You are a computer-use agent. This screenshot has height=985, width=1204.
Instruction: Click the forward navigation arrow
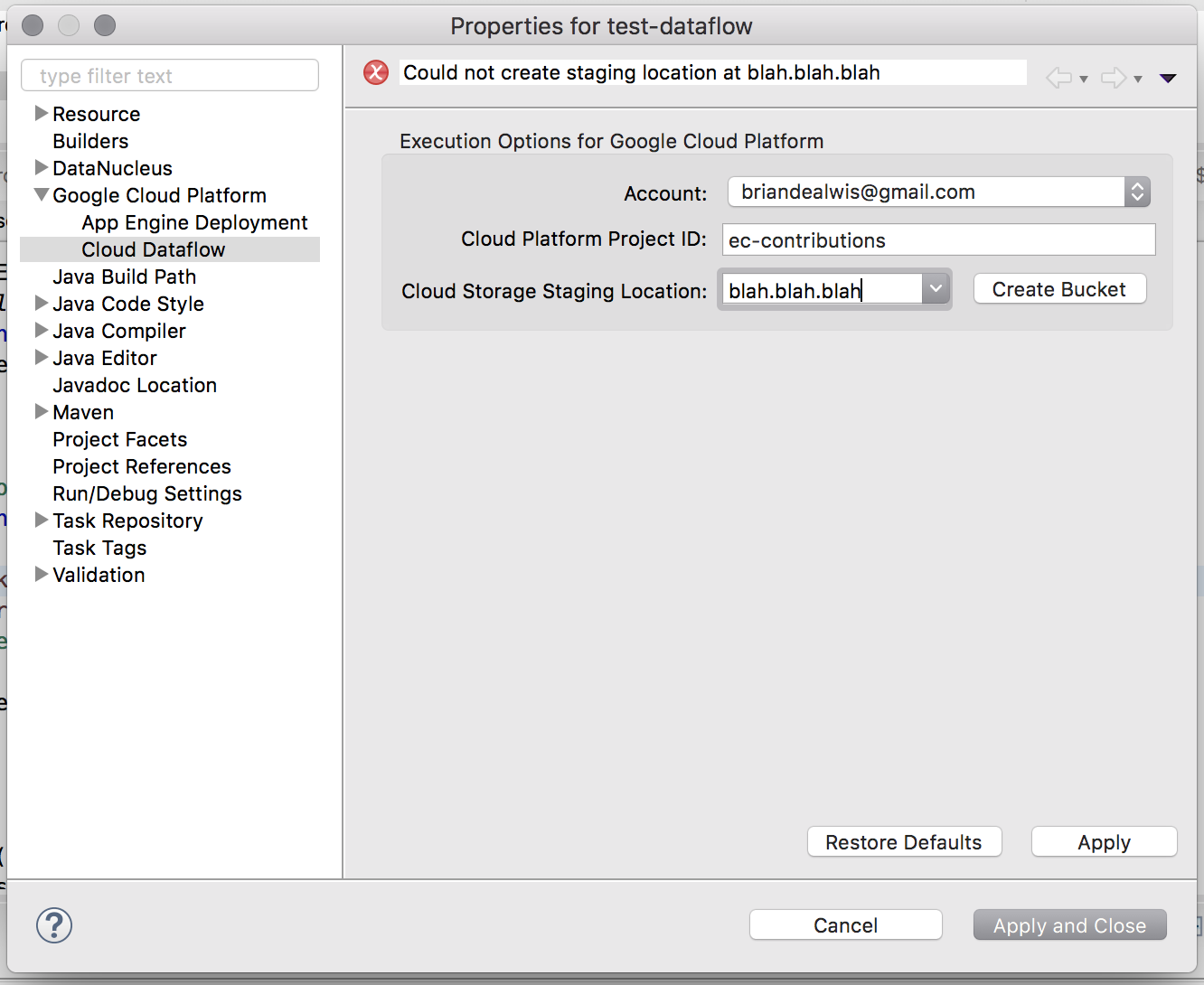tap(1114, 78)
